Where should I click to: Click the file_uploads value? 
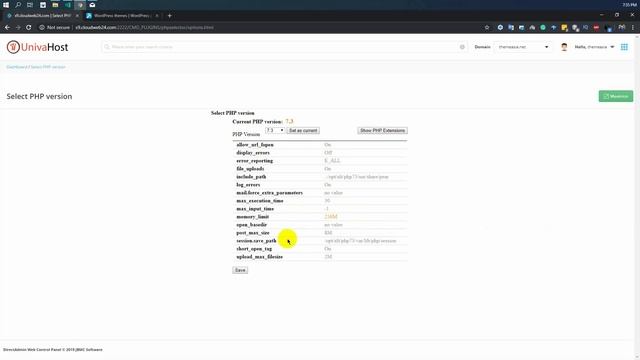click(x=327, y=169)
